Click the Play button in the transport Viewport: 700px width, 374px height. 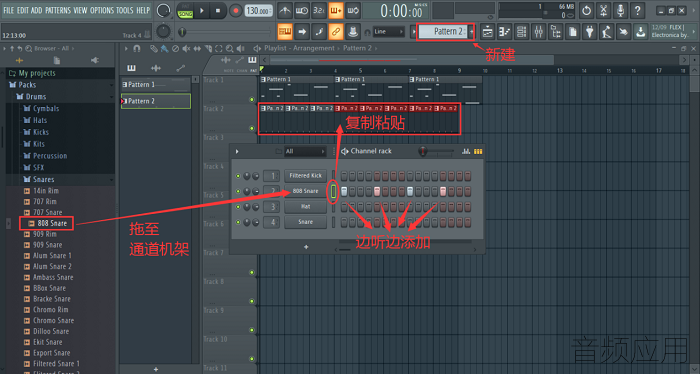202,11
